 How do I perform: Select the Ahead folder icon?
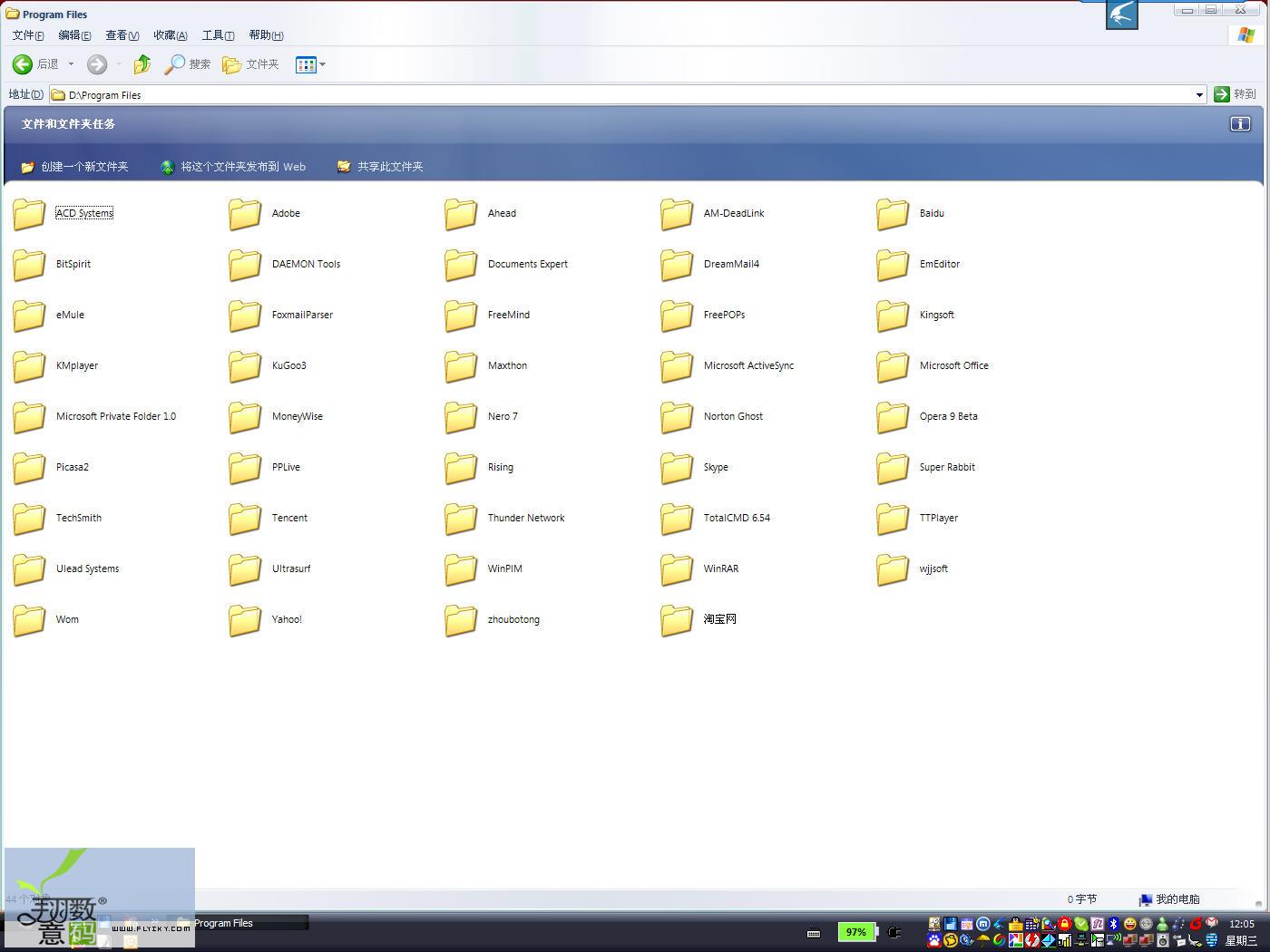coord(461,214)
